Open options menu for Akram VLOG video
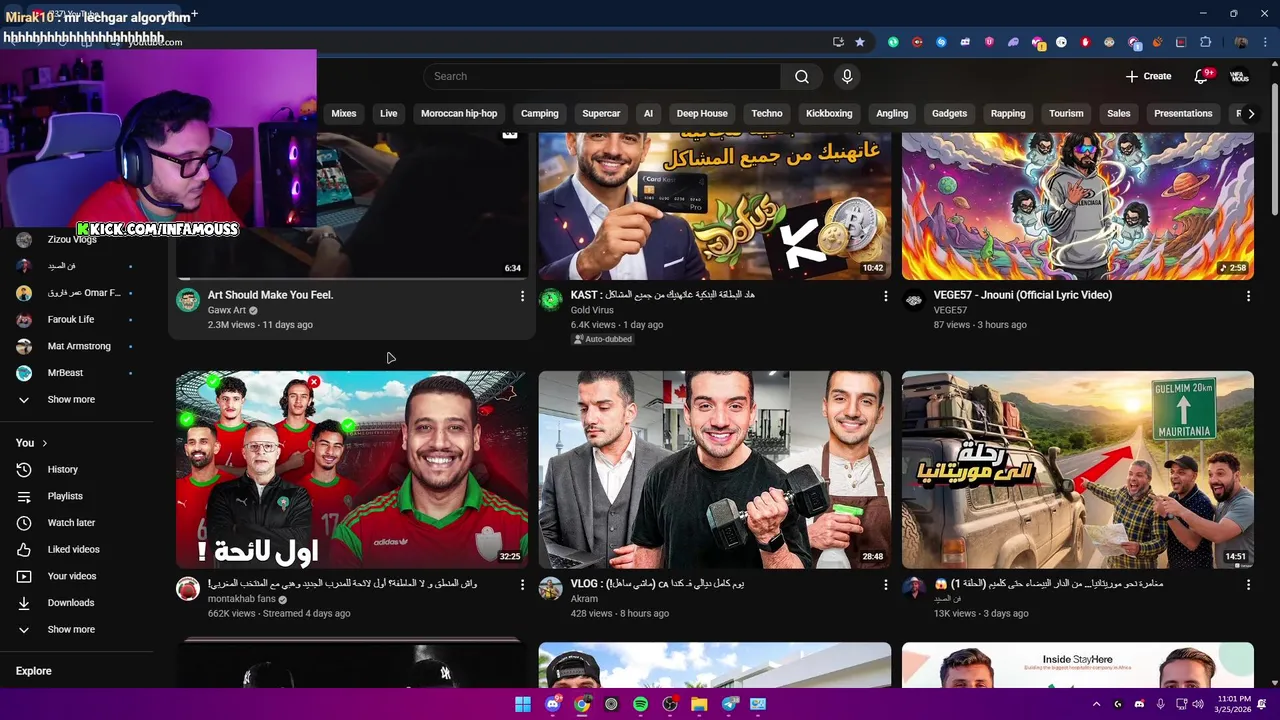Viewport: 1280px width, 720px height. tap(885, 584)
